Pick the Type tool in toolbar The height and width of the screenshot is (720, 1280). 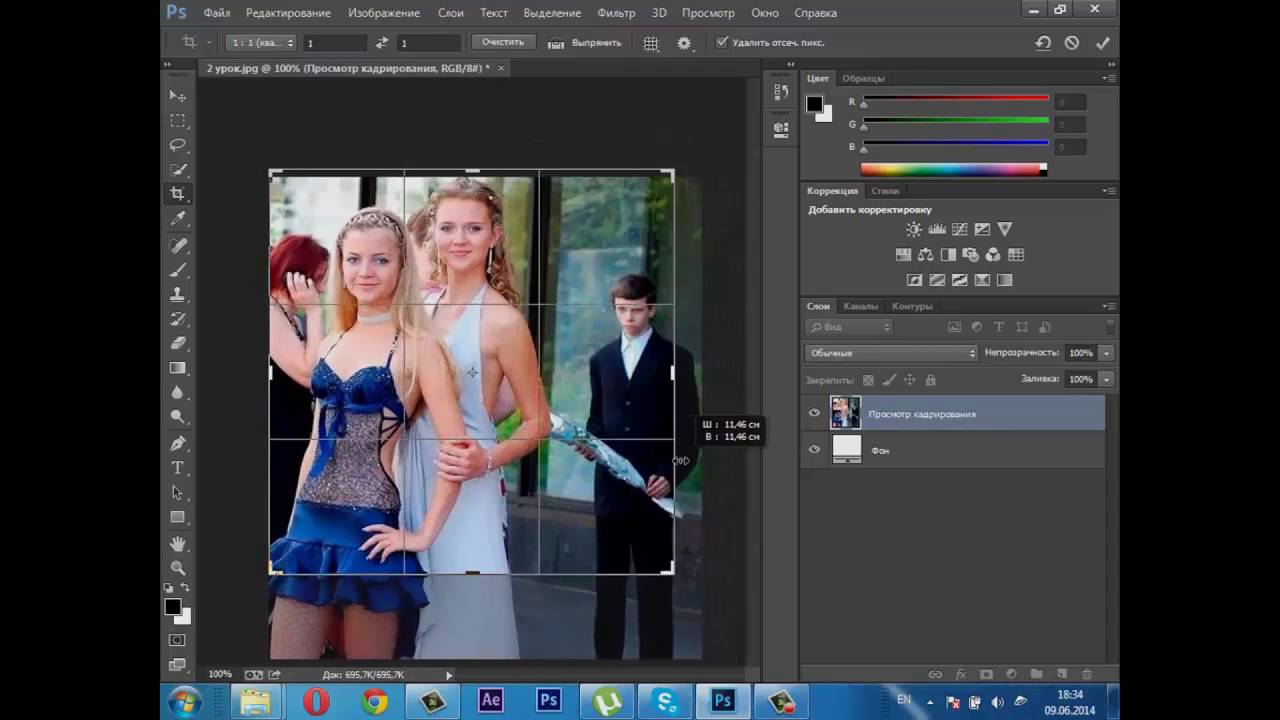pyautogui.click(x=178, y=468)
